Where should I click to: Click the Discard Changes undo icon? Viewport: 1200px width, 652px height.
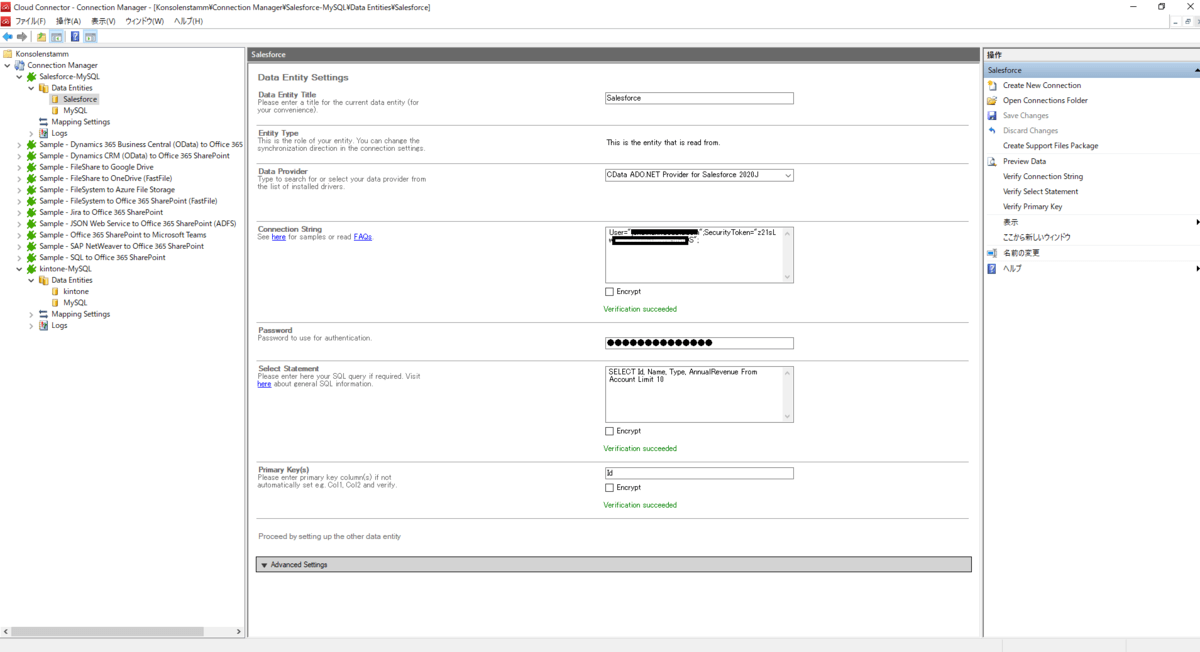click(992, 130)
